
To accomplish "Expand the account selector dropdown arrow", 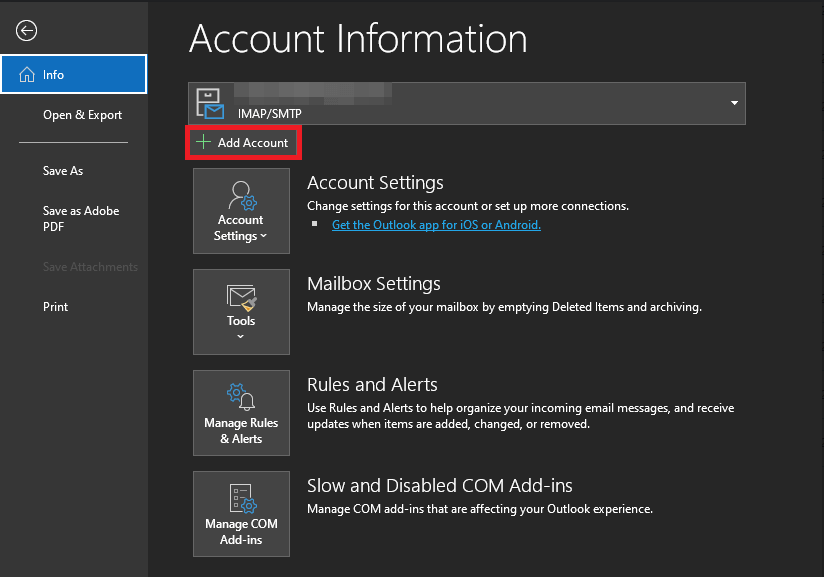I will coord(734,103).
